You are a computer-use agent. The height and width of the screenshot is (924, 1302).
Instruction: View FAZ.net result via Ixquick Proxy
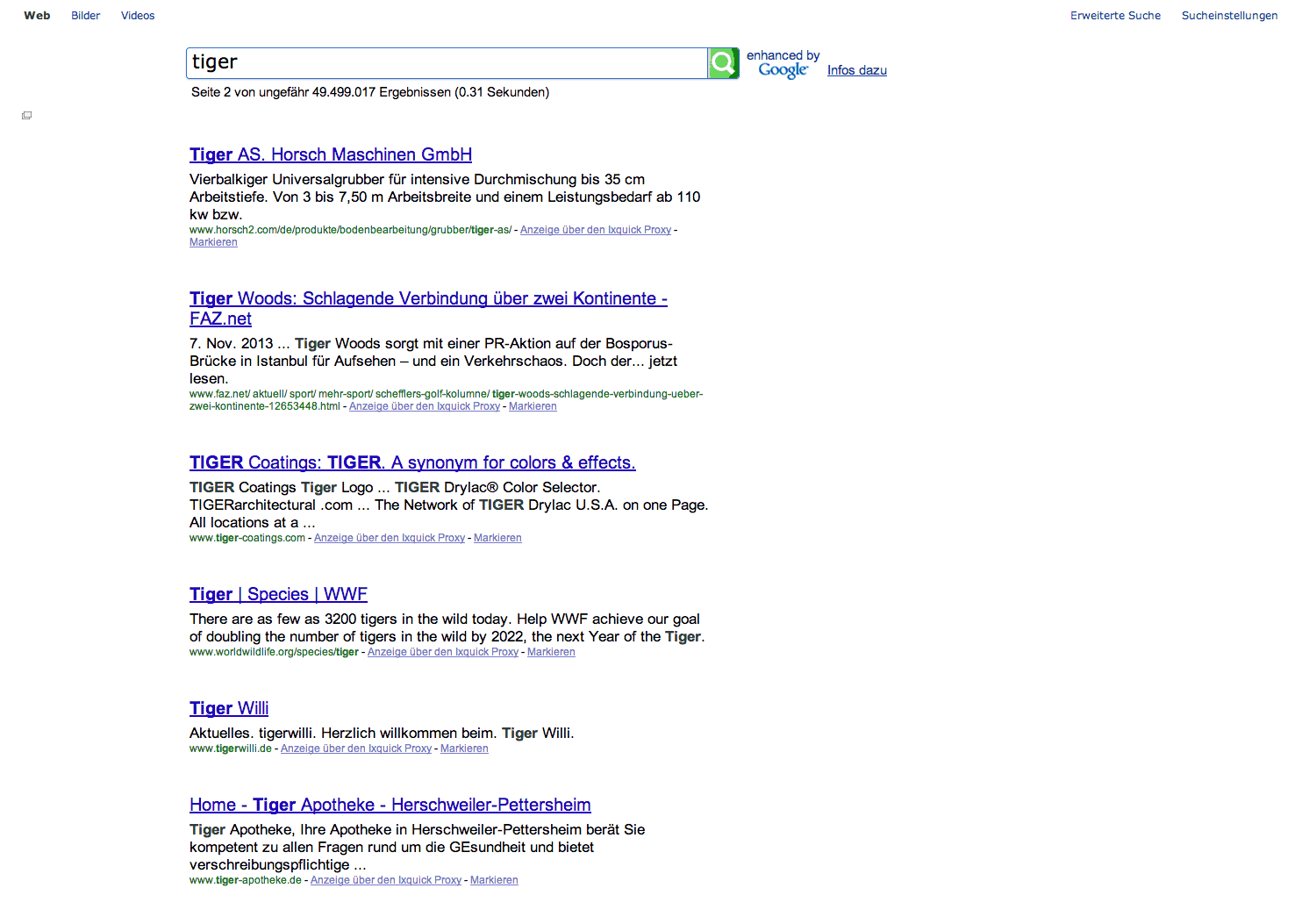tap(425, 406)
